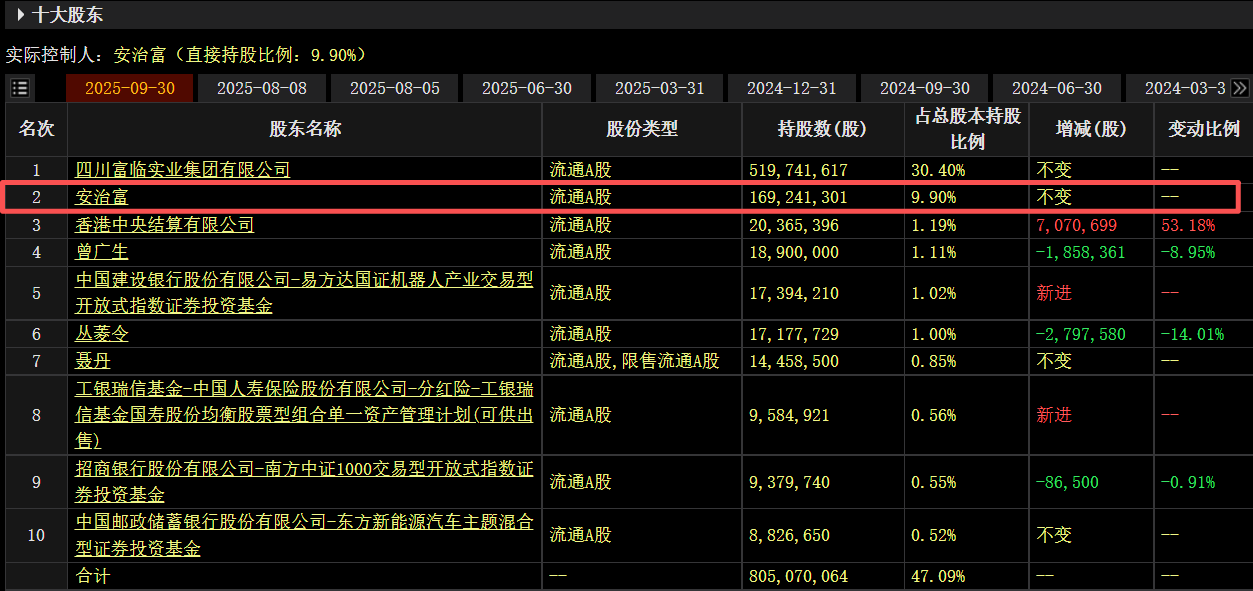Collapse the 十大股东 section triangle
Viewport: 1253px width, 591px height.
[20, 15]
